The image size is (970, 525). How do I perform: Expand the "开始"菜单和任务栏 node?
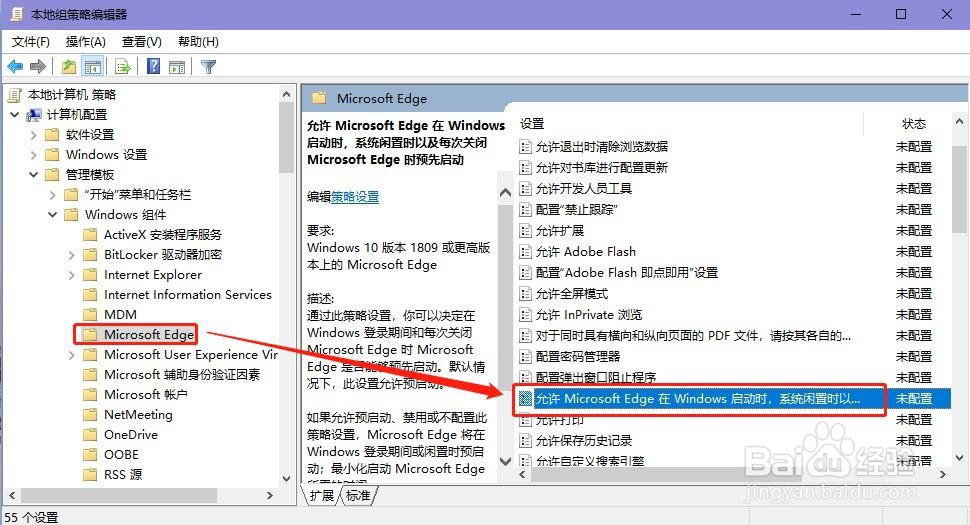[x=53, y=195]
